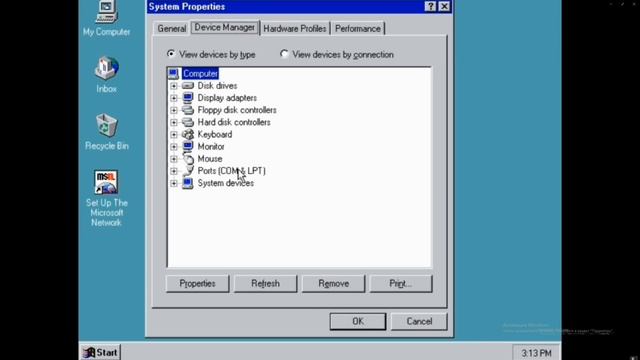Viewport: 640px width, 360px height.
Task: Click the Mouse device icon
Action: [x=188, y=159]
